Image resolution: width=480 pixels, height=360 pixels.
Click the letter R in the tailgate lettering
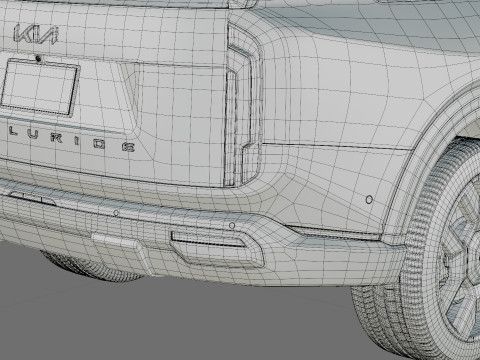[x=56, y=138]
